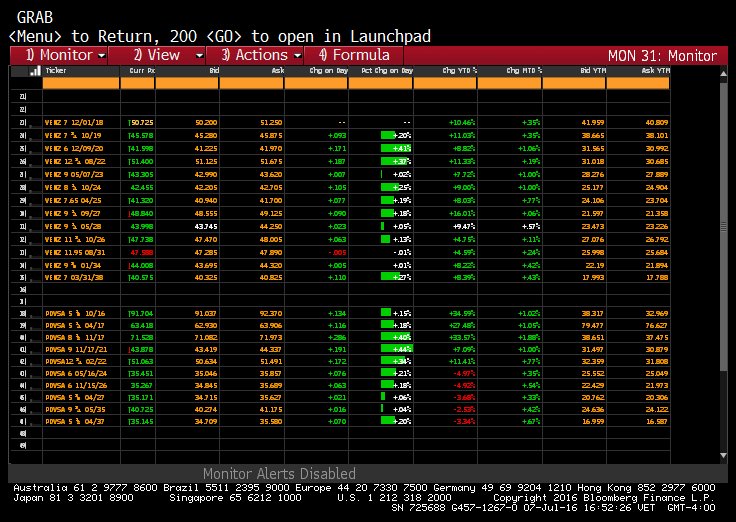Click the orange filter field under Curr Px
The height and width of the screenshot is (522, 736).
(138, 84)
